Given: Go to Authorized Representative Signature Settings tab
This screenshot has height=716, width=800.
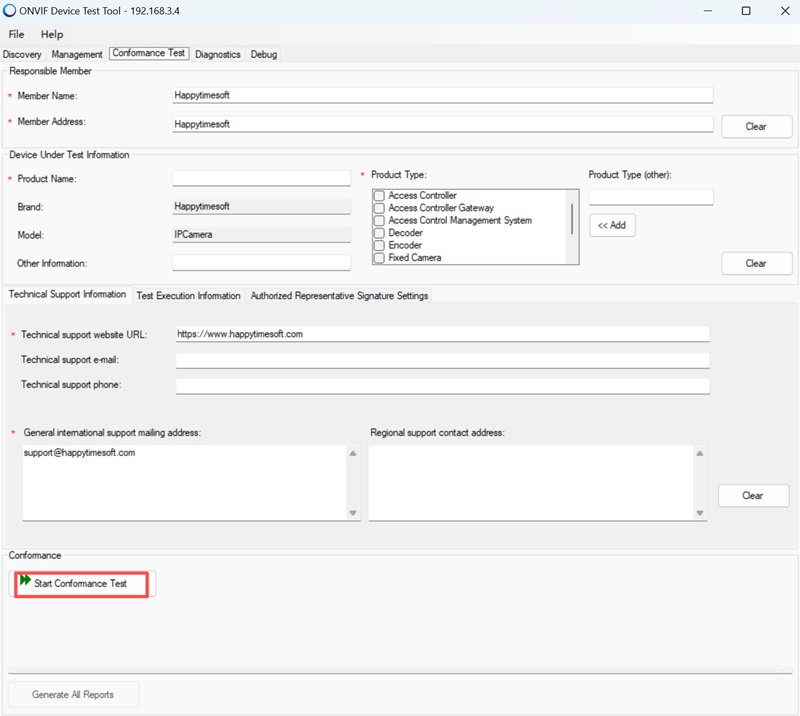Looking at the screenshot, I should click(339, 296).
